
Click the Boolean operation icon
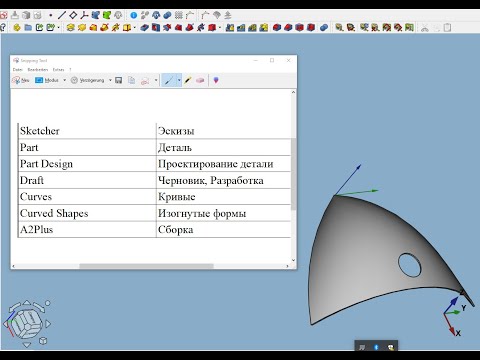pyautogui.click(x=324, y=28)
